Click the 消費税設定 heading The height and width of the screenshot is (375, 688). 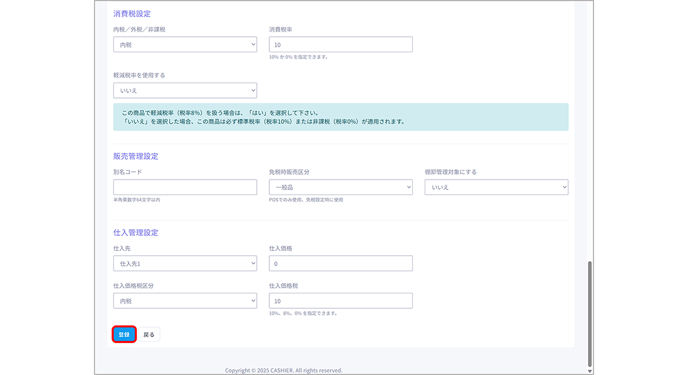coord(132,14)
